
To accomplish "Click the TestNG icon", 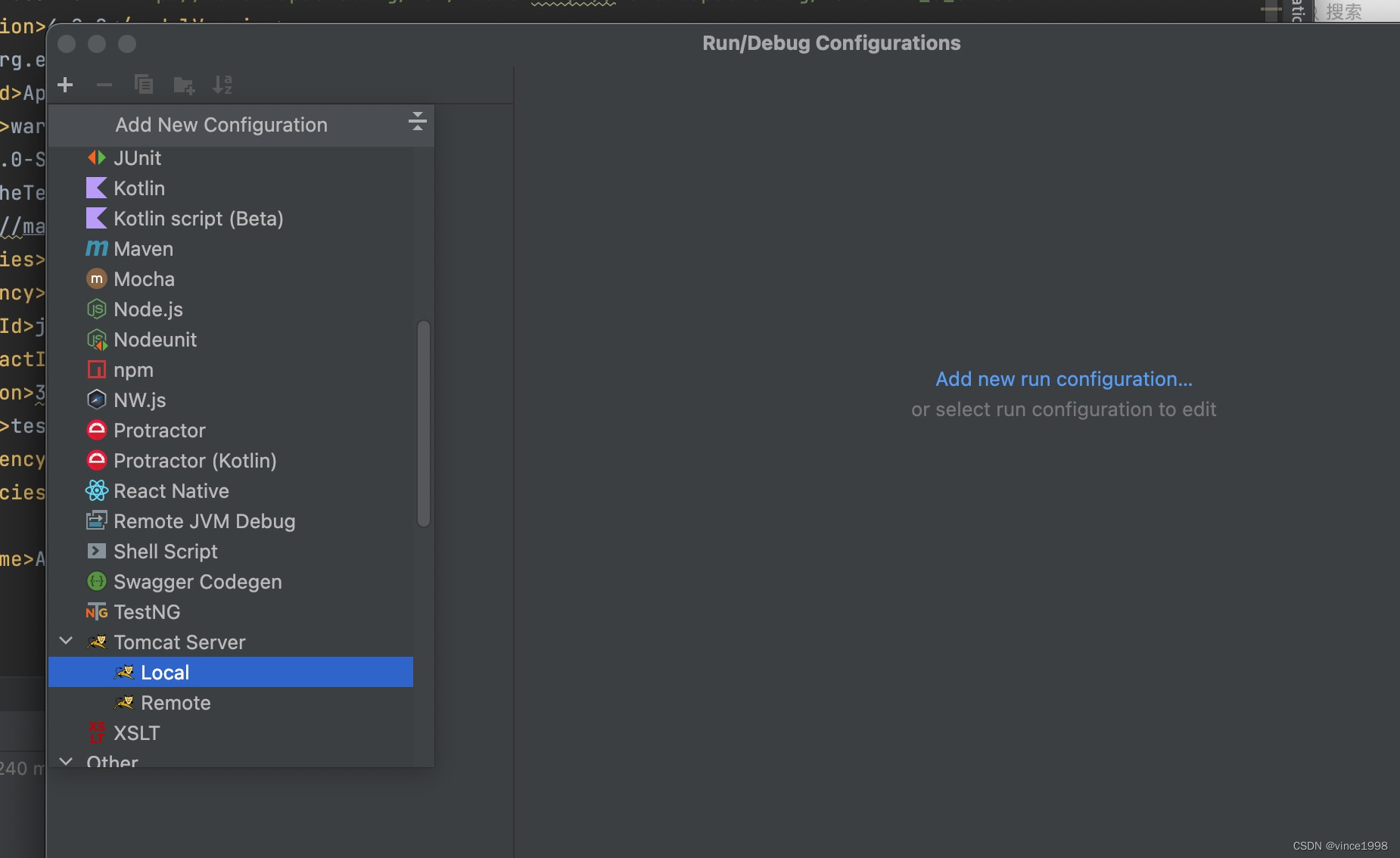I will pyautogui.click(x=97, y=611).
